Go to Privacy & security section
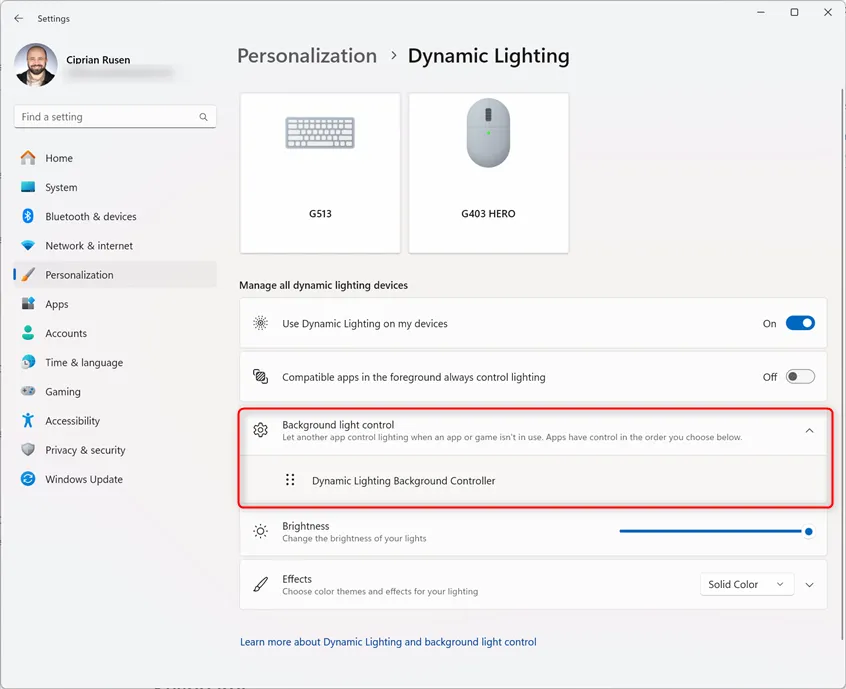 pyautogui.click(x=85, y=450)
